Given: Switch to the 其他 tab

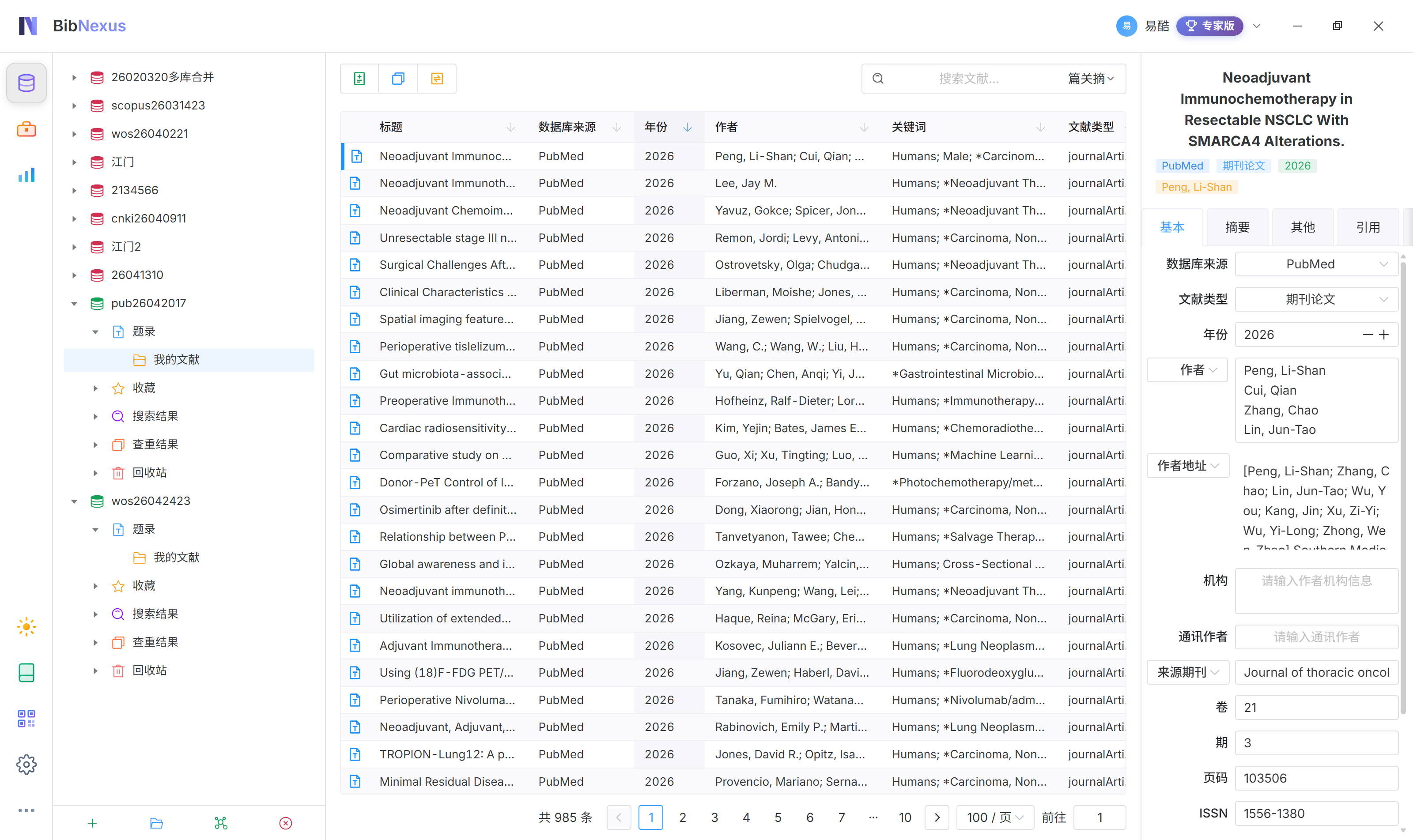Looking at the screenshot, I should pos(1303,228).
